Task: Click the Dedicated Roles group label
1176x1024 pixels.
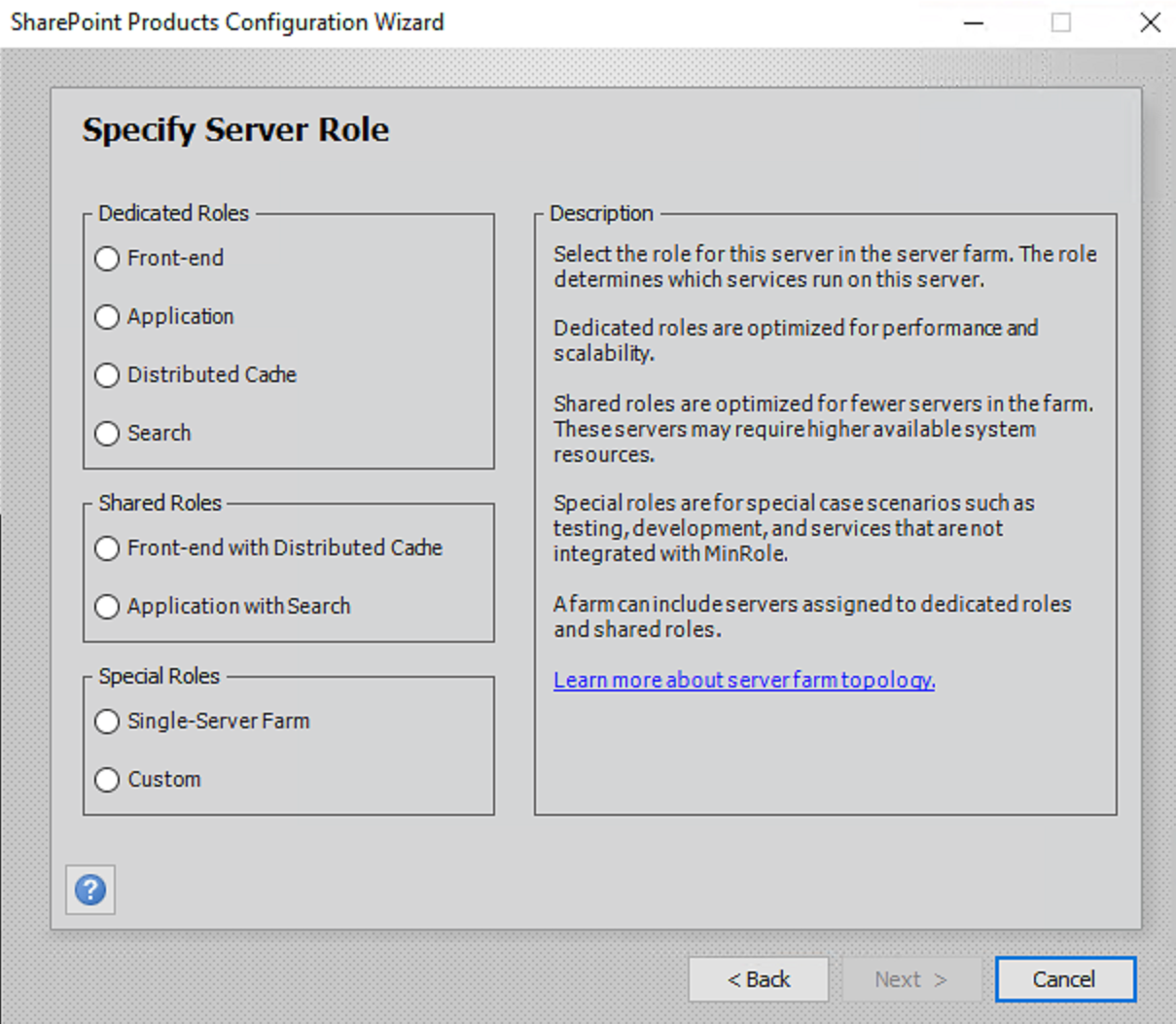Action: pos(173,213)
